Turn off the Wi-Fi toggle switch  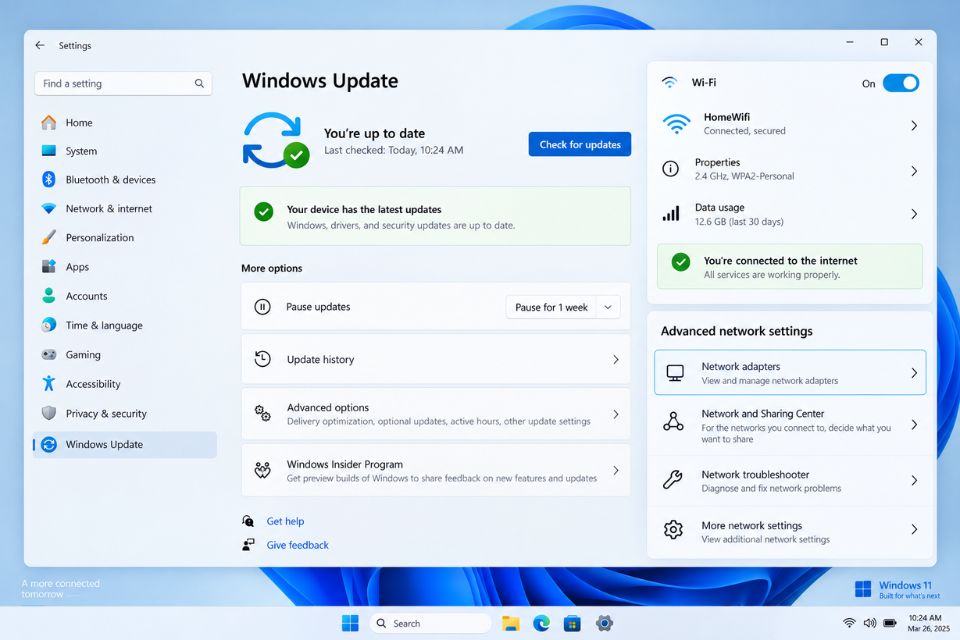900,83
